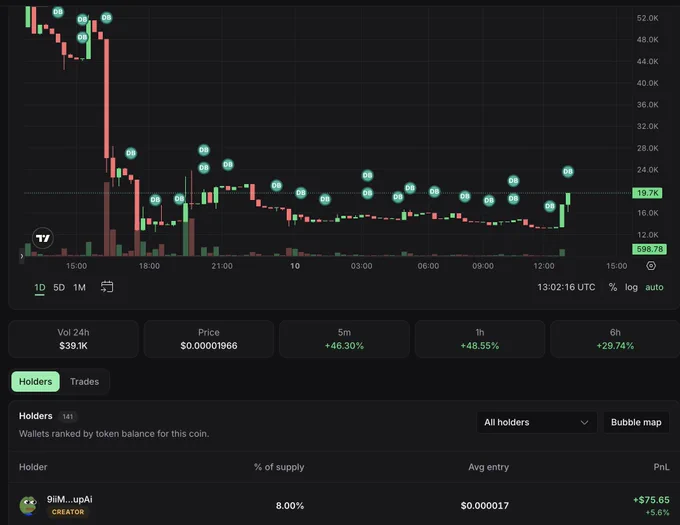Viewport: 680px width, 525px height.
Task: Toggle log scale on chart
Action: click(631, 287)
